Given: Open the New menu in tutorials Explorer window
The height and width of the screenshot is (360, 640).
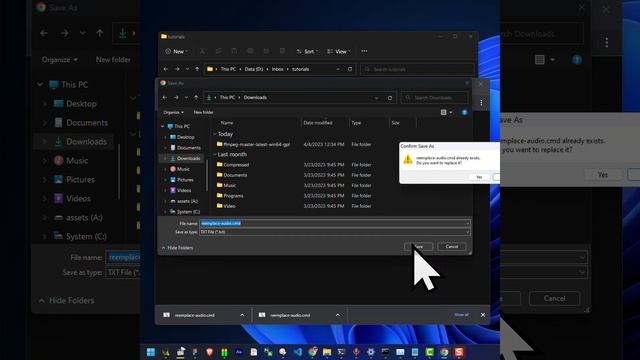Looking at the screenshot, I should click(x=176, y=51).
